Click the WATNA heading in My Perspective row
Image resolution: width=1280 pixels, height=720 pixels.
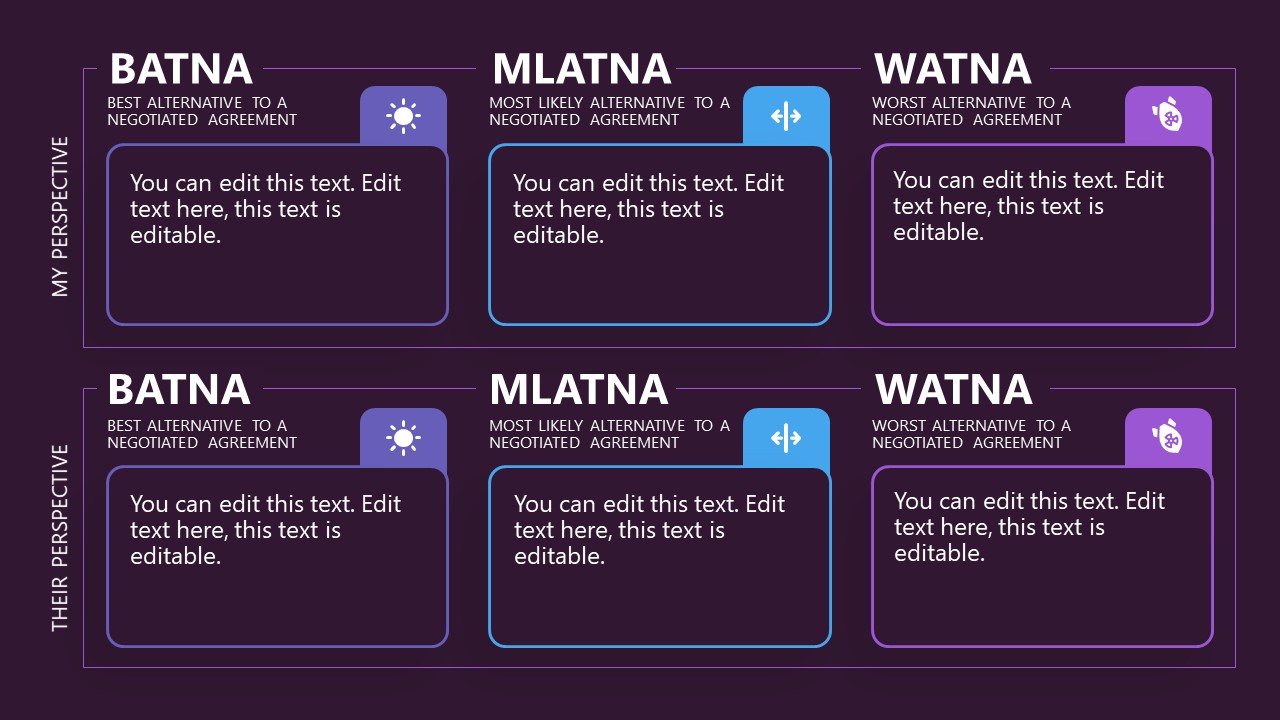tap(953, 69)
